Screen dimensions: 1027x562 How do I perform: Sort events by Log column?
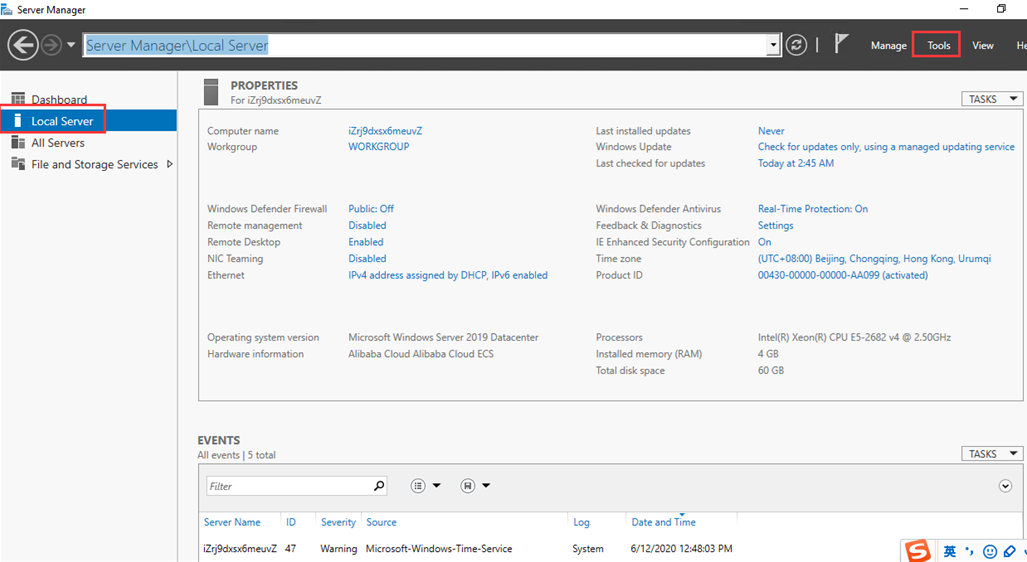(x=582, y=522)
